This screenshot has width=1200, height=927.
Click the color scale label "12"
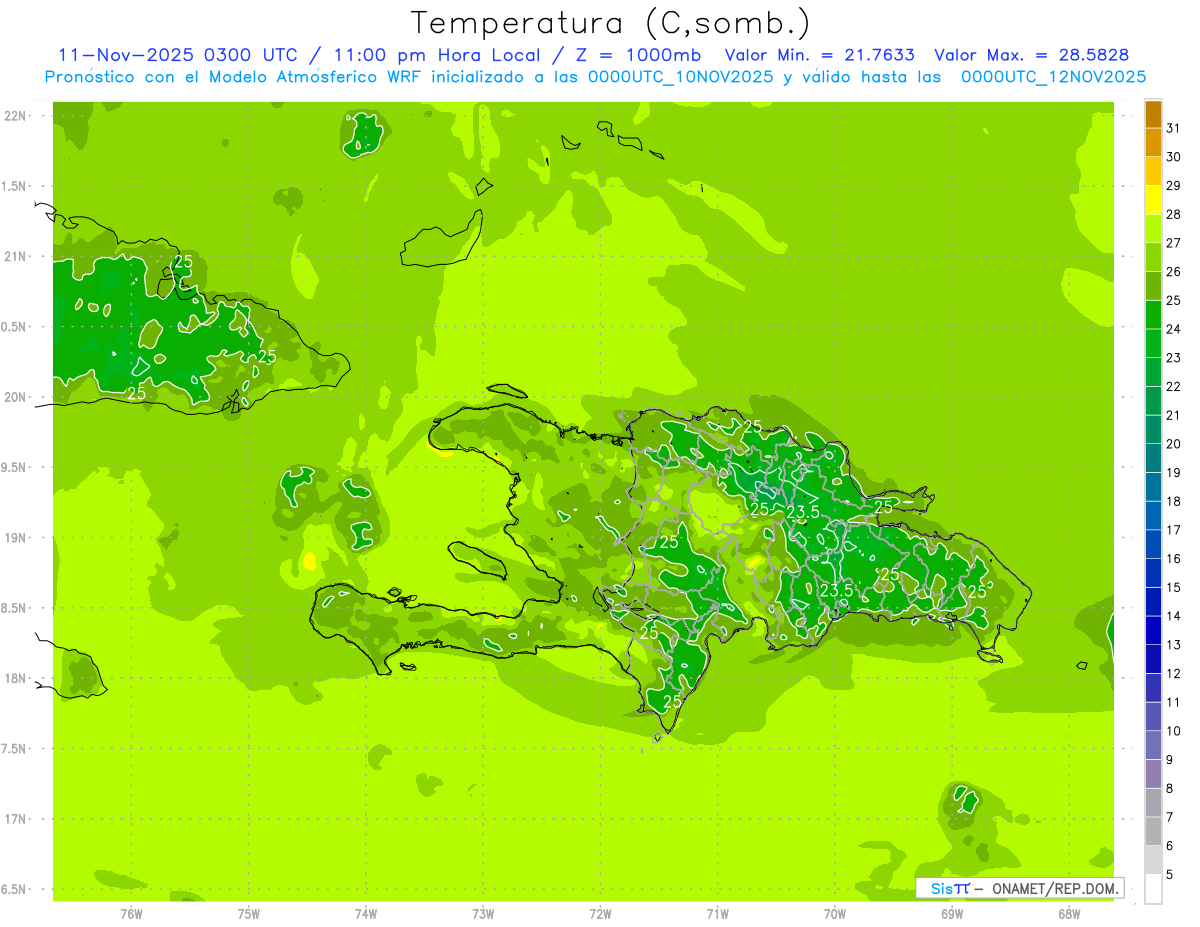click(1173, 674)
